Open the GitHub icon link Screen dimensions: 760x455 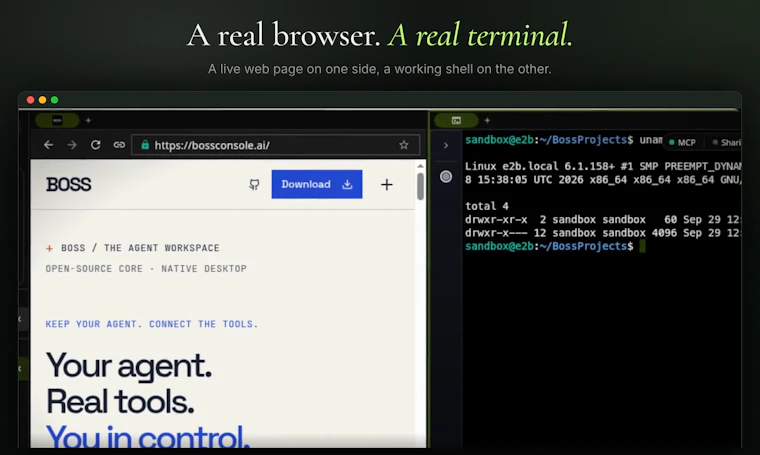click(x=254, y=185)
